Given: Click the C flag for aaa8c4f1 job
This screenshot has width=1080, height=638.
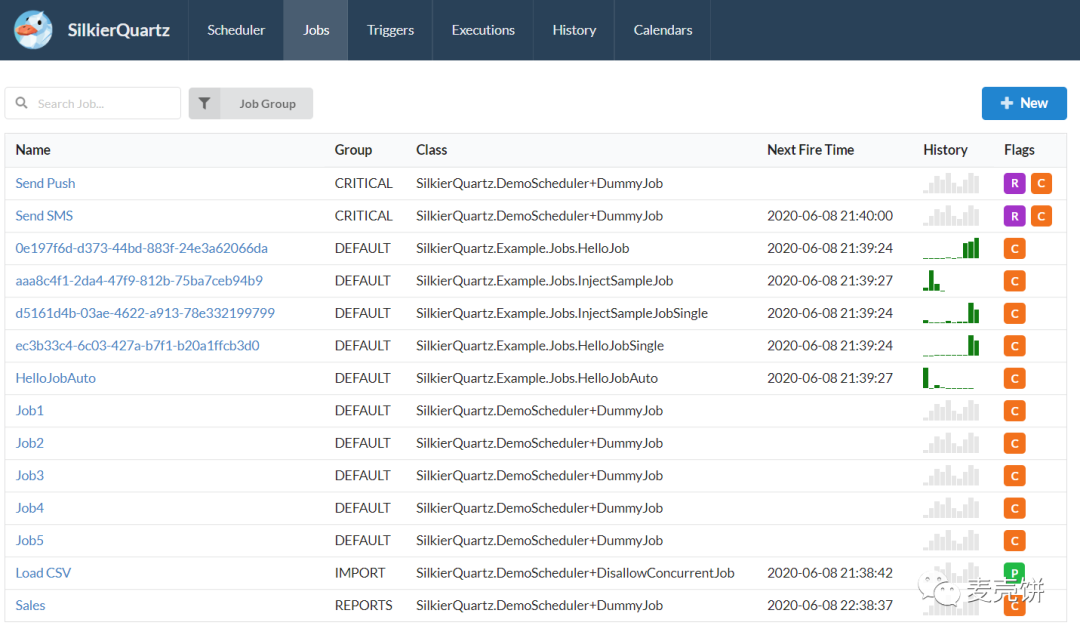Looking at the screenshot, I should [x=1014, y=280].
